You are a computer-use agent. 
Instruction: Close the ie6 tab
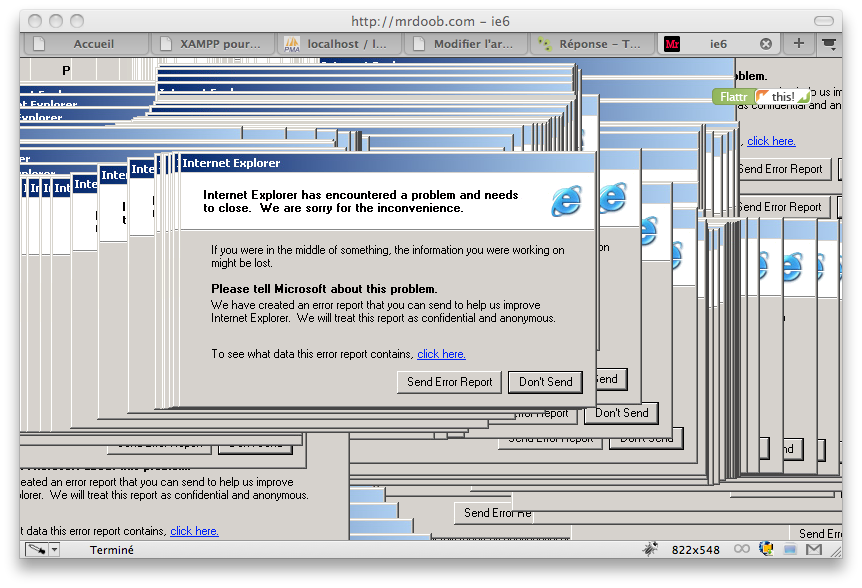coord(765,44)
